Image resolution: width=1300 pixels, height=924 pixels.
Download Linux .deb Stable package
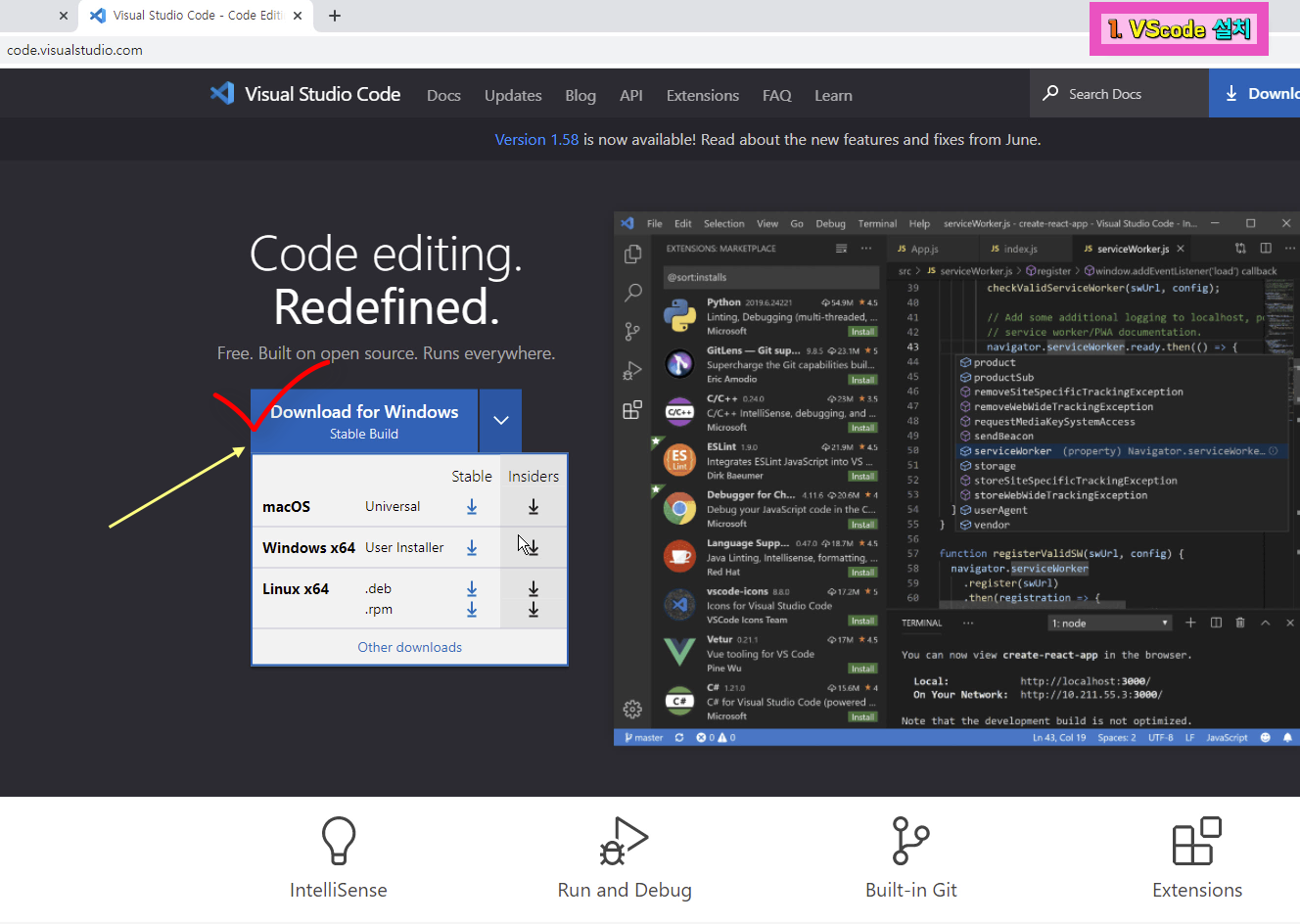pyautogui.click(x=472, y=588)
